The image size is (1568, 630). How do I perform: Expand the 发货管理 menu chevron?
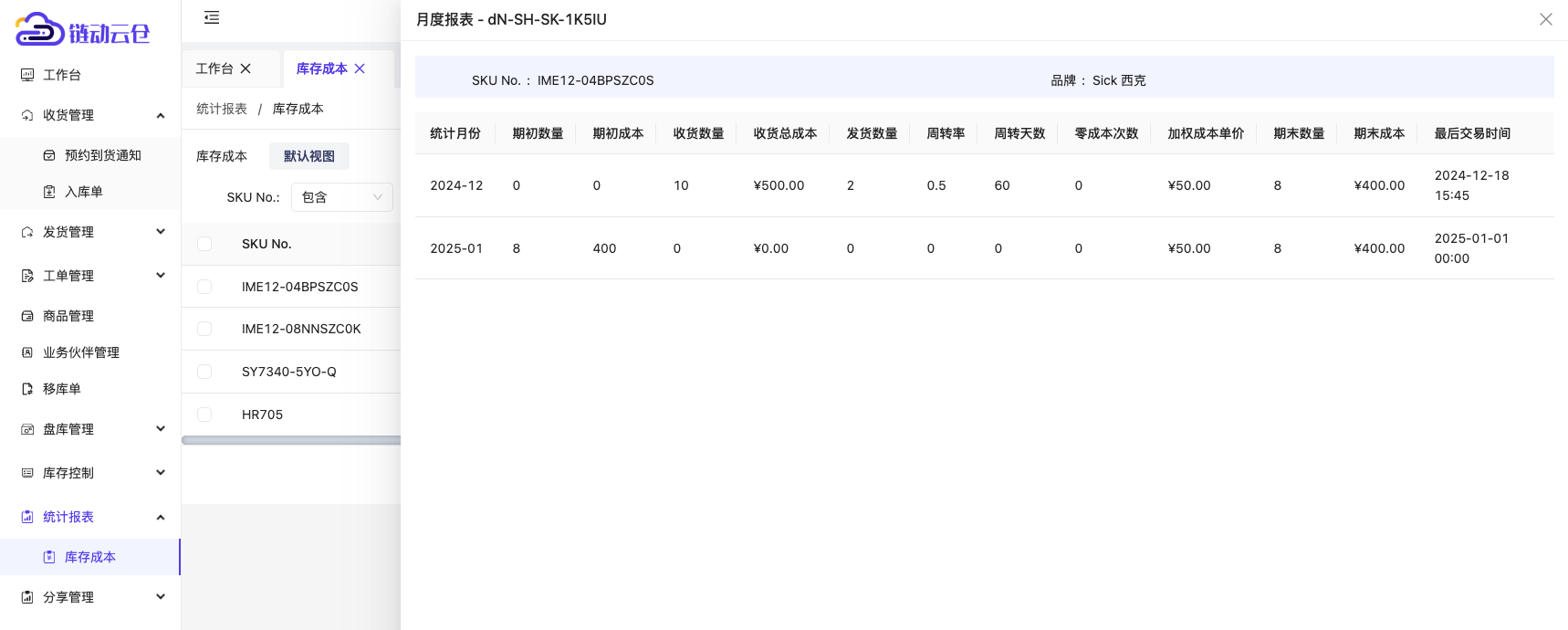click(x=161, y=232)
